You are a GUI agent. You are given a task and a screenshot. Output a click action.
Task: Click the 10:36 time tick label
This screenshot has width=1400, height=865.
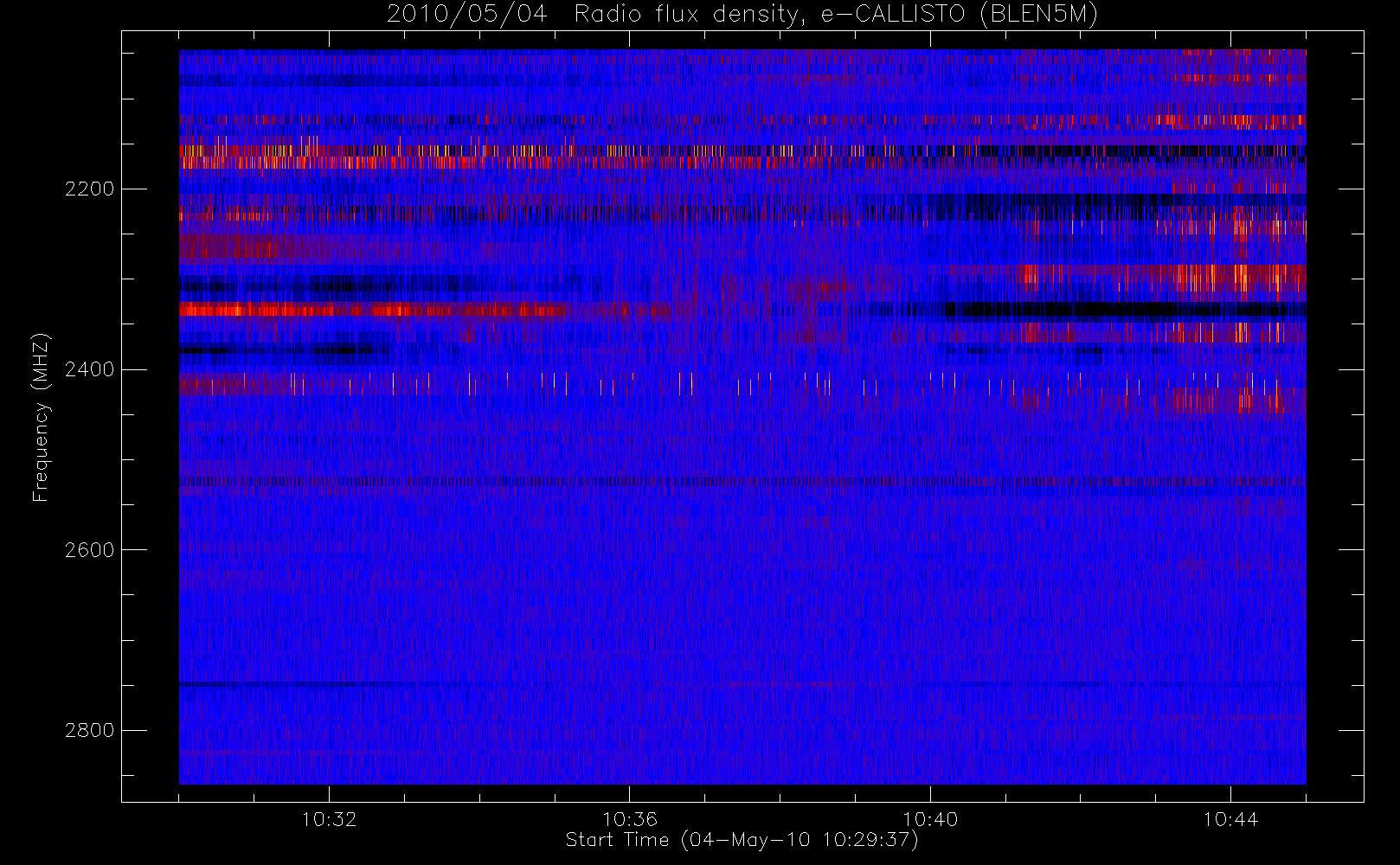630,819
